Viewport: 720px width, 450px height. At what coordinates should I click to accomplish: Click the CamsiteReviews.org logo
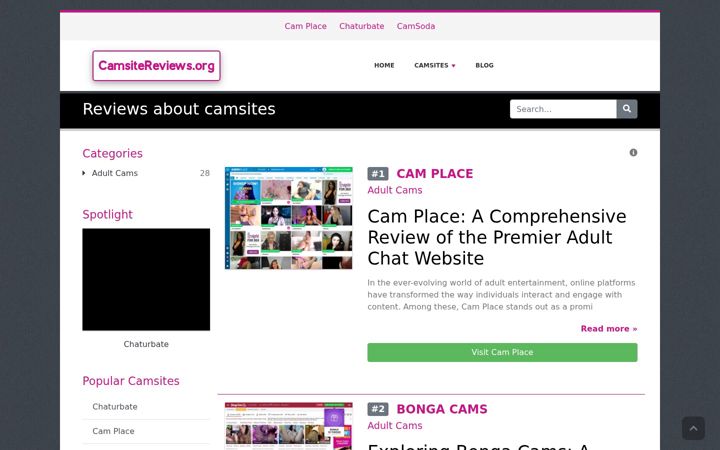[157, 66]
